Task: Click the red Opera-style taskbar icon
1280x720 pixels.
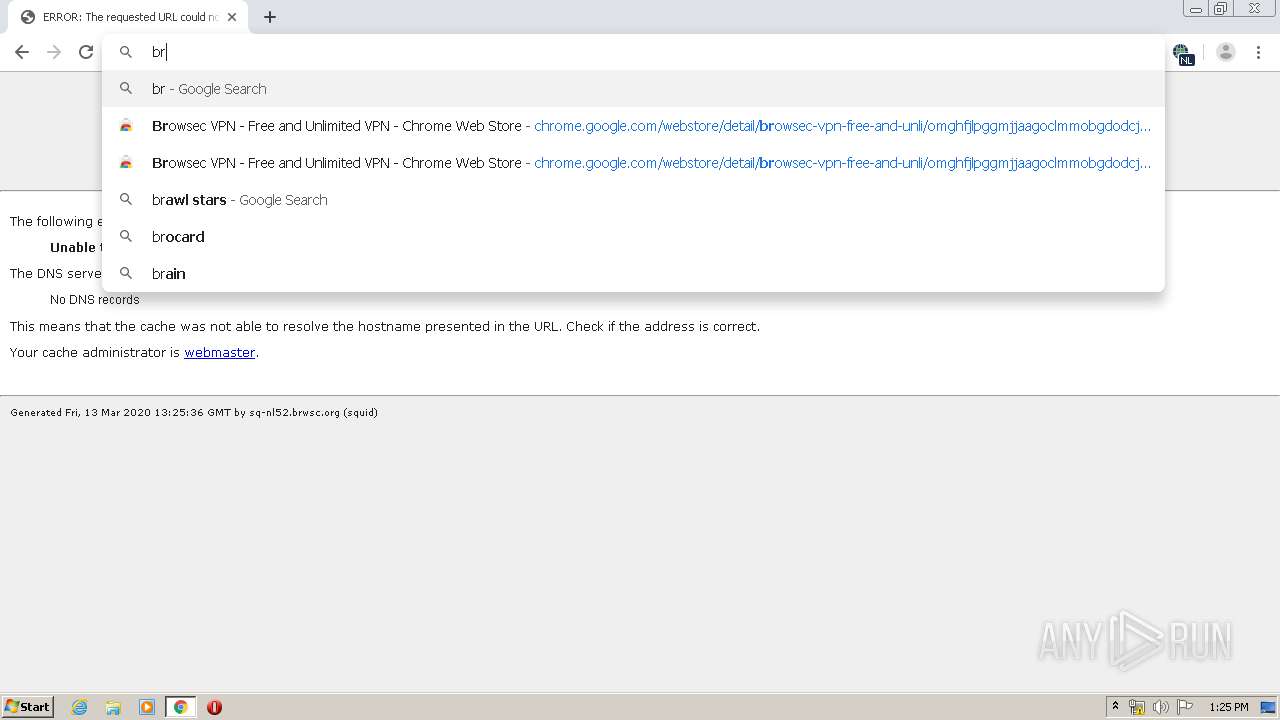Action: 214,707
